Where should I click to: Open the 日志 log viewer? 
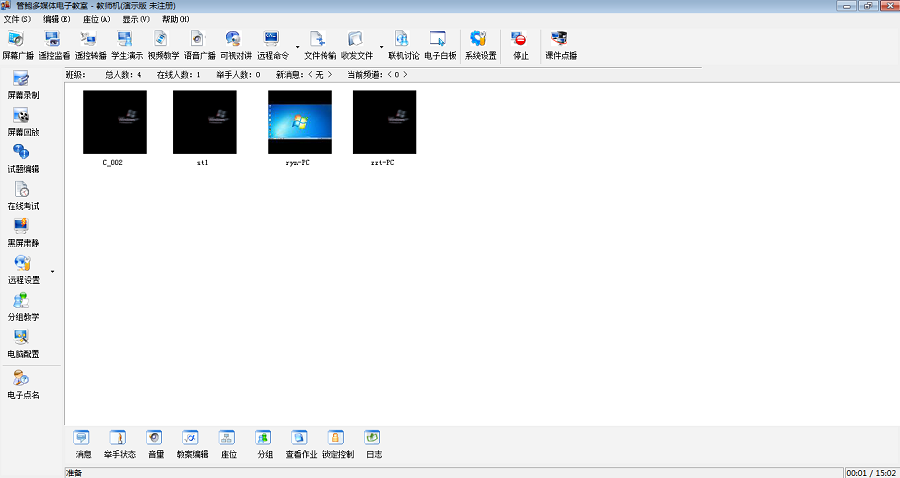374,444
